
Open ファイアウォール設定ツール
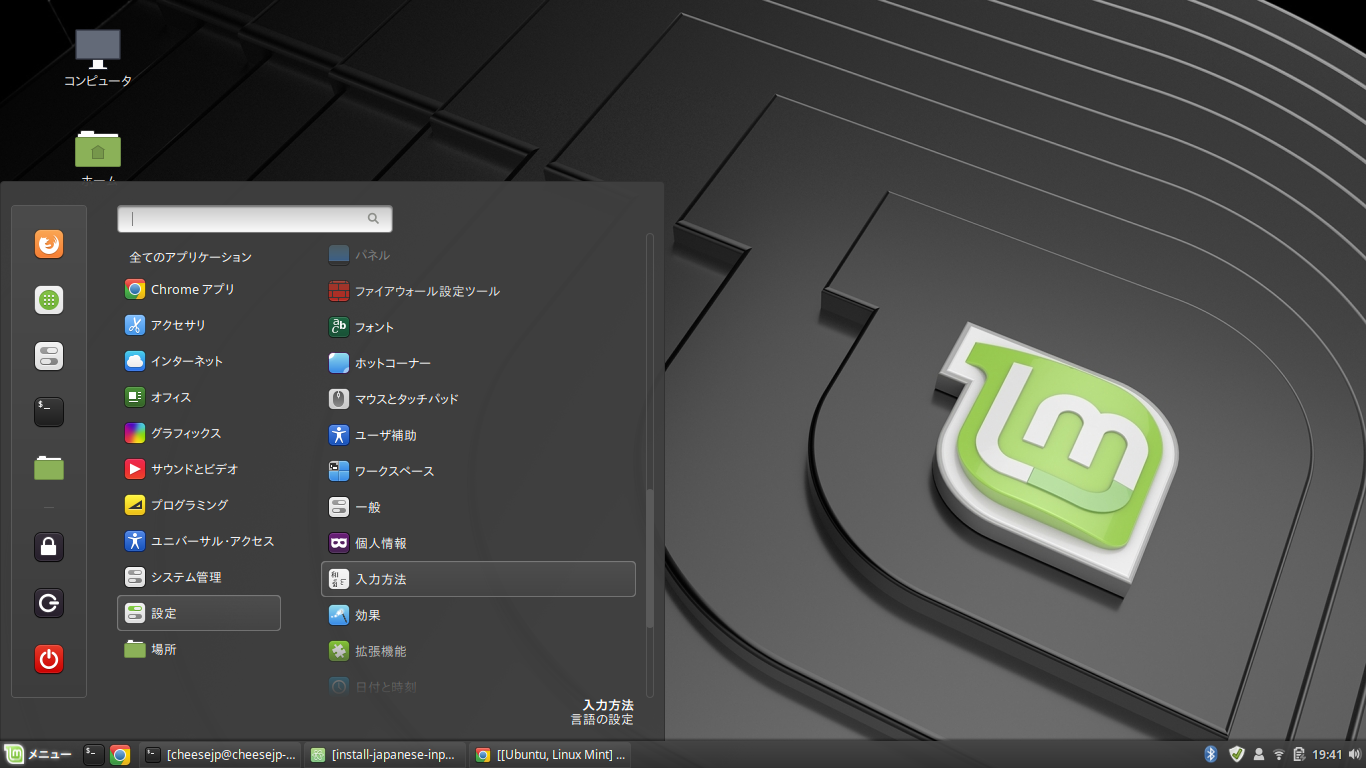tap(427, 291)
